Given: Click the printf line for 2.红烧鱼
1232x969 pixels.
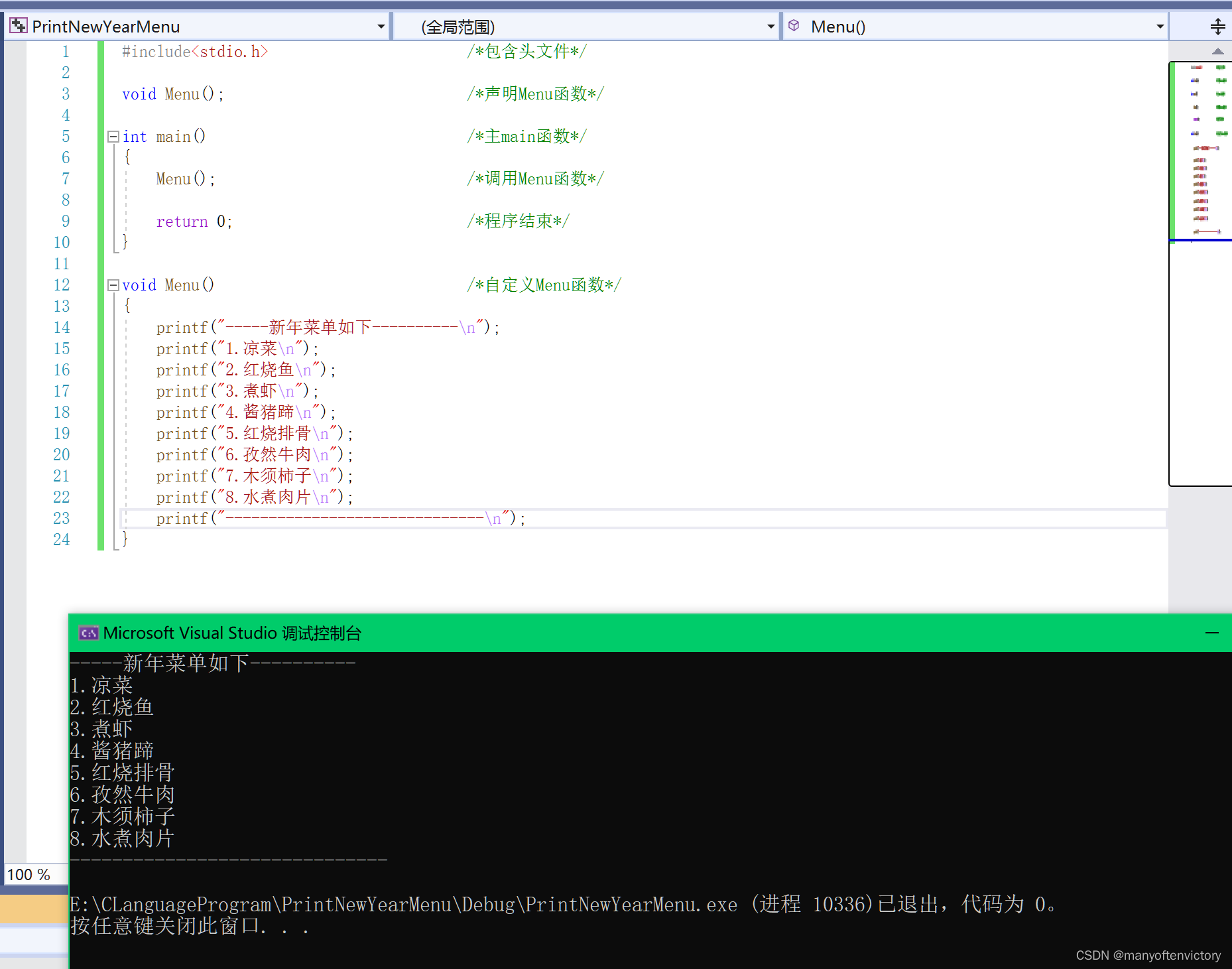Looking at the screenshot, I should click(246, 370).
